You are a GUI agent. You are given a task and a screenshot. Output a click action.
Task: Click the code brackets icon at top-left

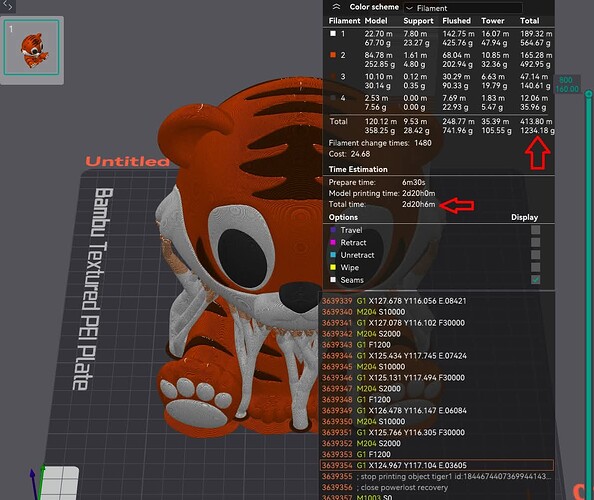pos(7,6)
